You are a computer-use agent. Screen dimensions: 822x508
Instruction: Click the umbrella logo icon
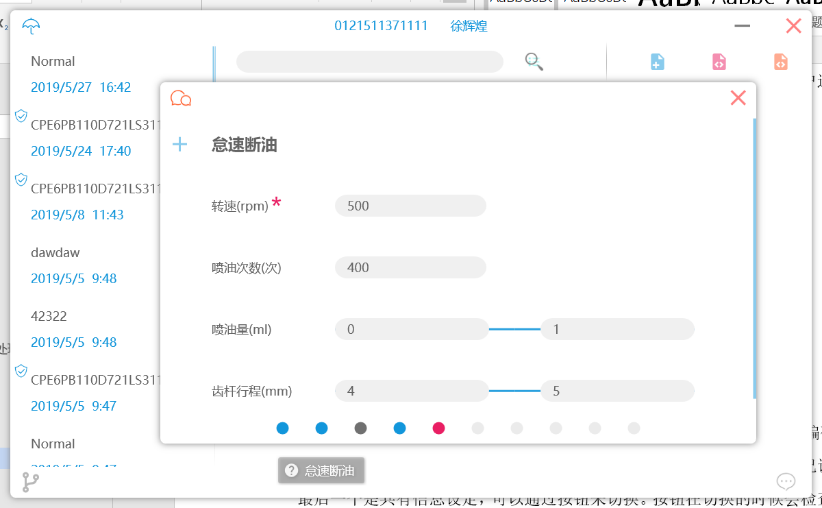tap(31, 25)
